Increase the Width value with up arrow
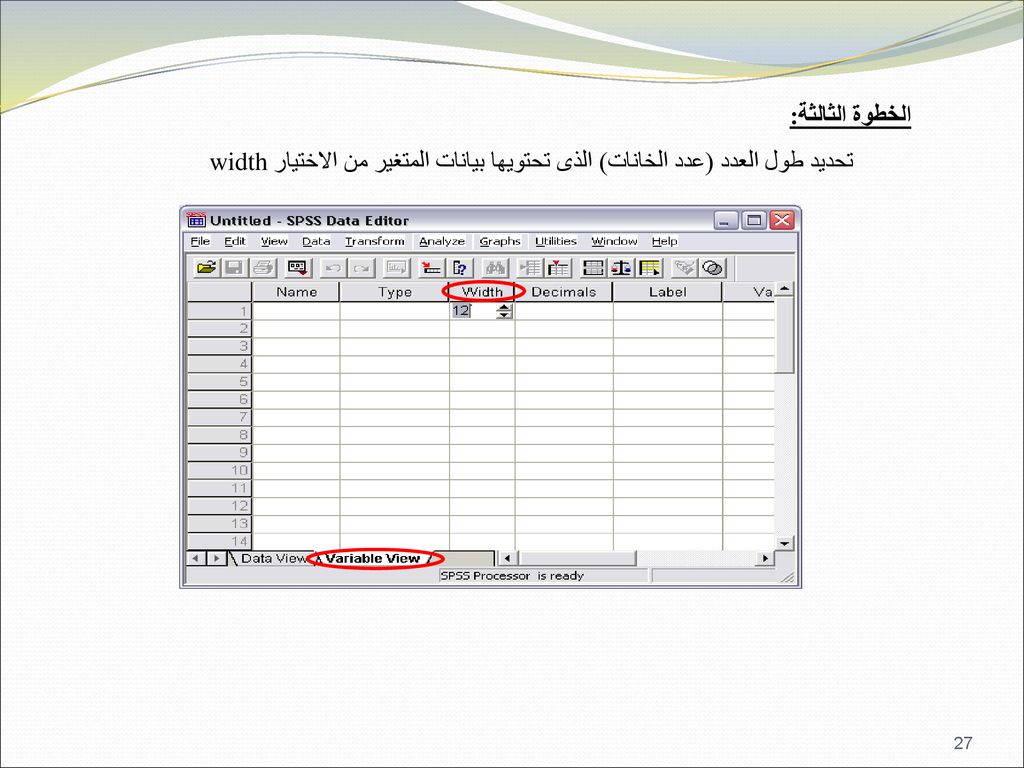Image resolution: width=1024 pixels, height=768 pixels. click(504, 307)
